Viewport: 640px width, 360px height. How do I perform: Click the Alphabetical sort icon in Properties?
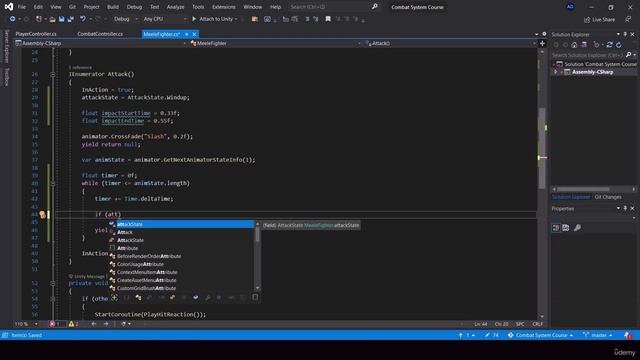(x=566, y=228)
